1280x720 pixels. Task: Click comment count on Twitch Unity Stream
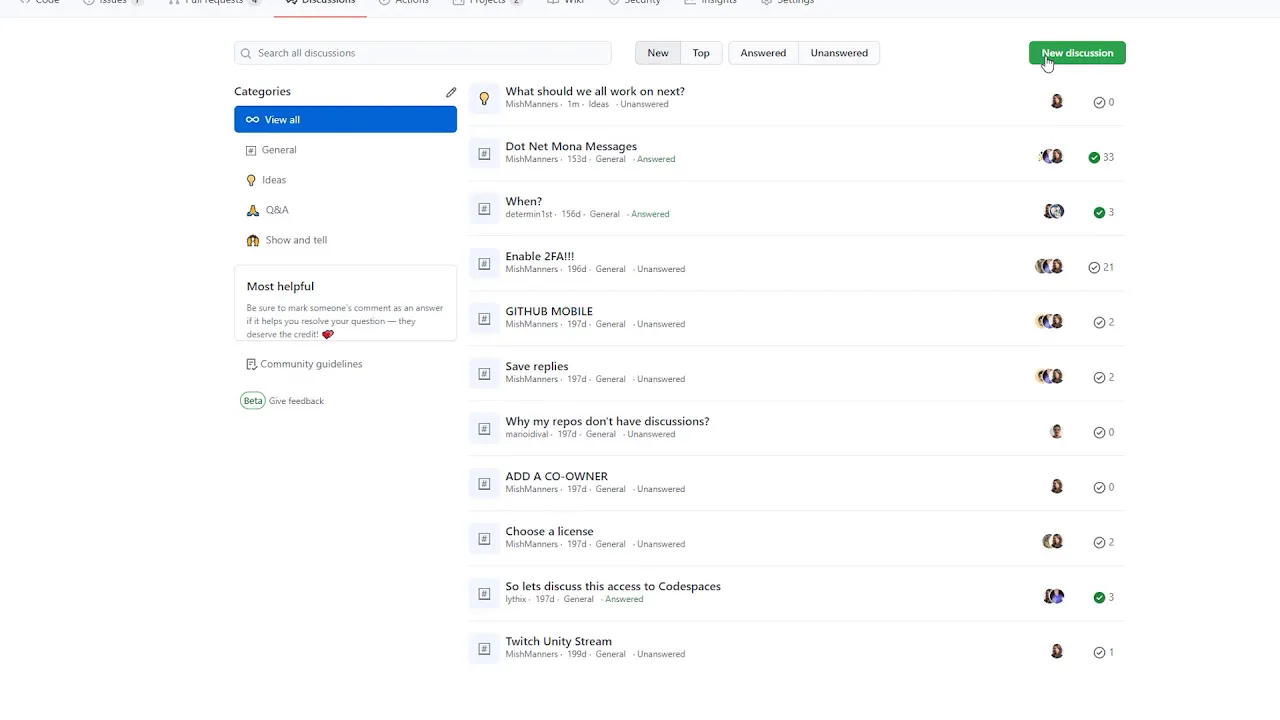click(1104, 652)
